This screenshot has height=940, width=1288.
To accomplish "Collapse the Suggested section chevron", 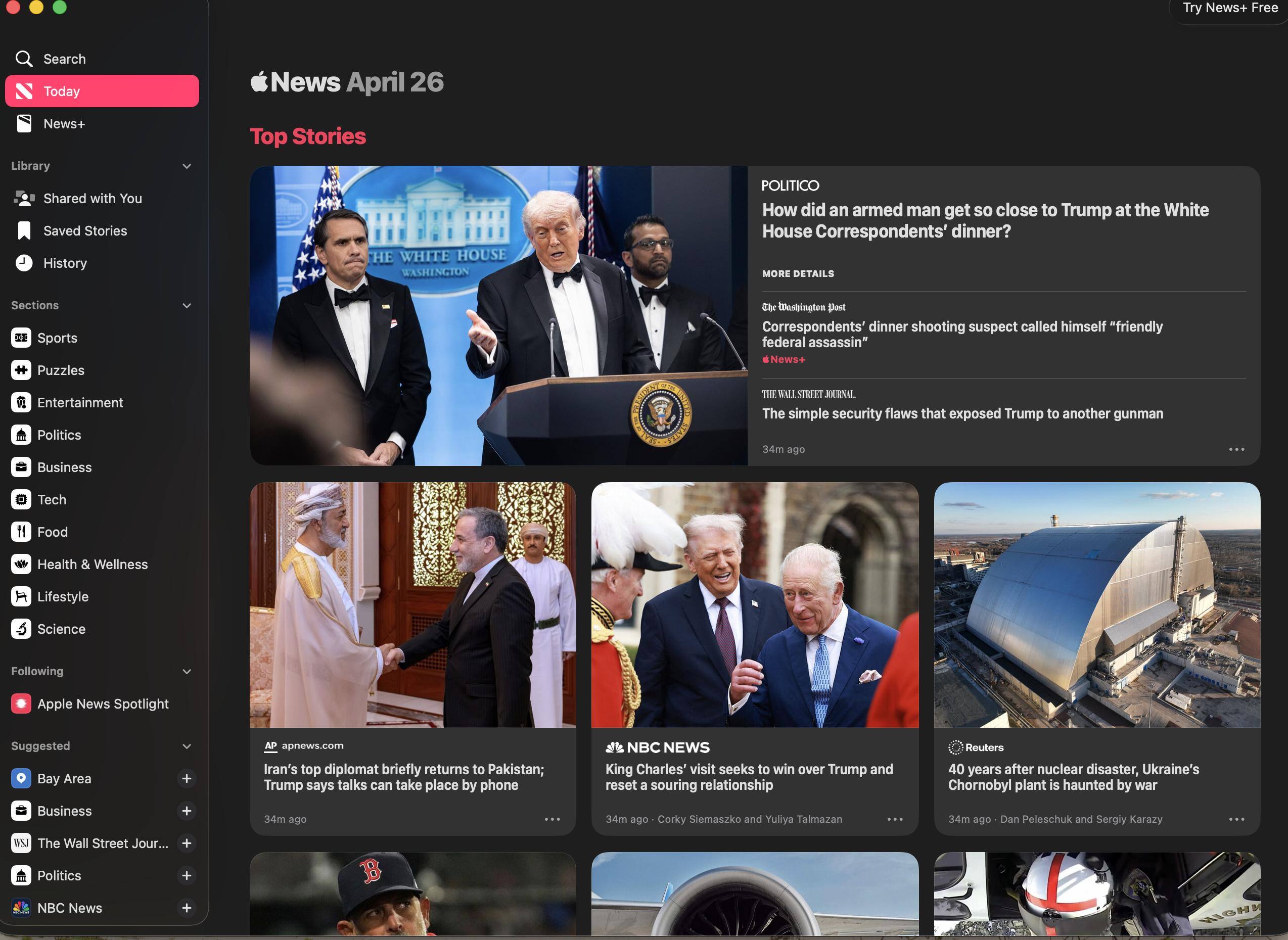I will click(187, 746).
